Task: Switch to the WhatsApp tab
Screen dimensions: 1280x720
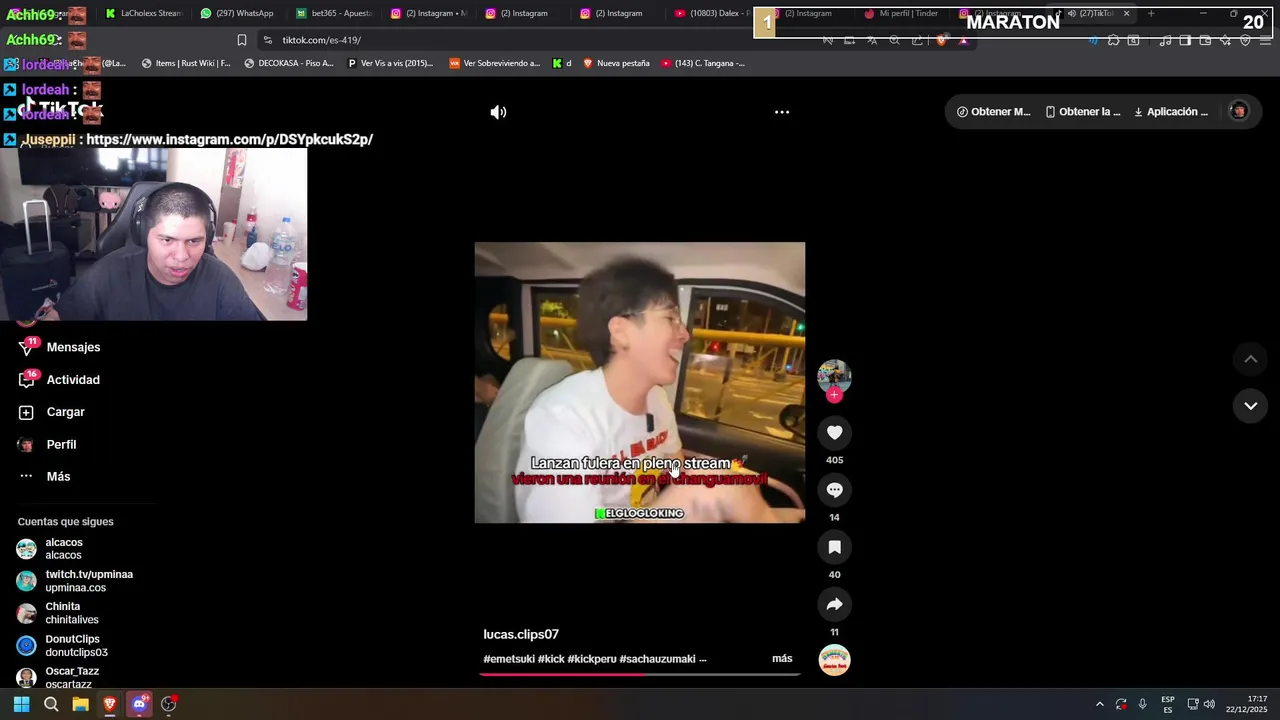Action: point(238,14)
